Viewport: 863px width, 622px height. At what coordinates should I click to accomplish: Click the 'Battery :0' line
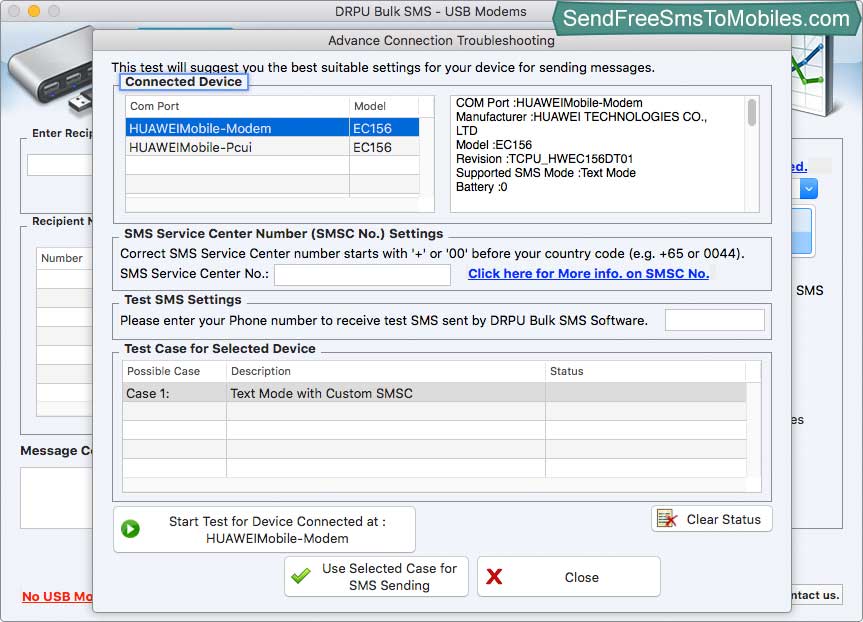pos(482,187)
